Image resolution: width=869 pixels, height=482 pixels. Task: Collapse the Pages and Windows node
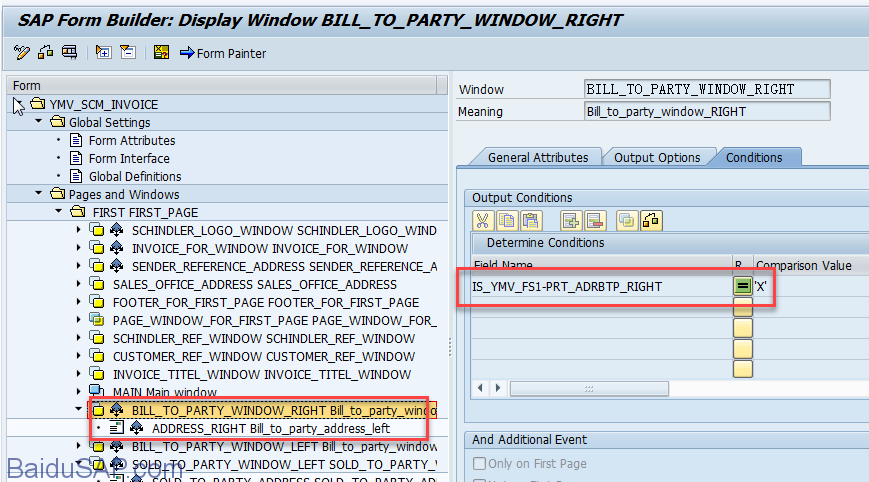(38, 193)
